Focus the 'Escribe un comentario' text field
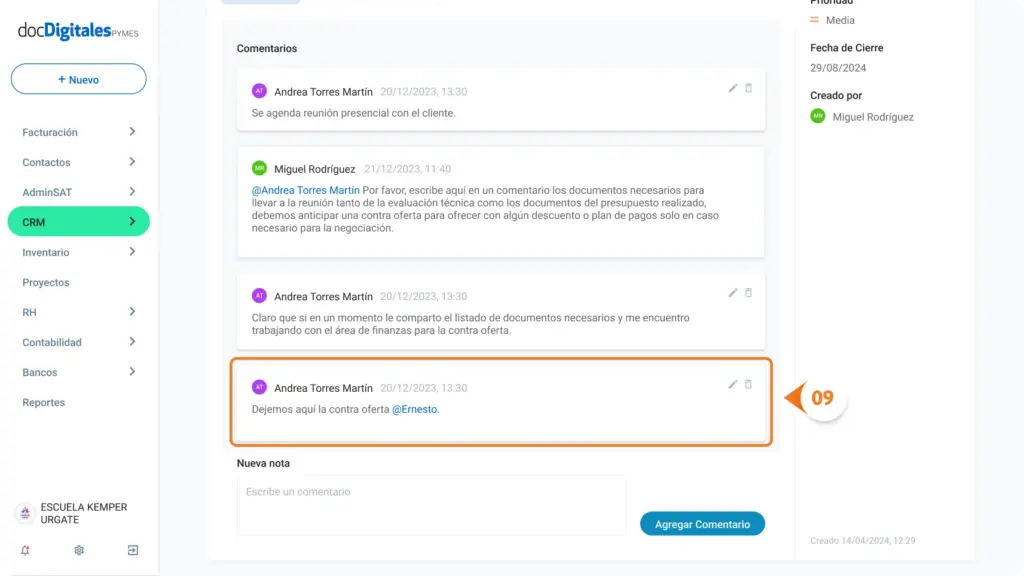Image resolution: width=1024 pixels, height=576 pixels. [x=431, y=505]
